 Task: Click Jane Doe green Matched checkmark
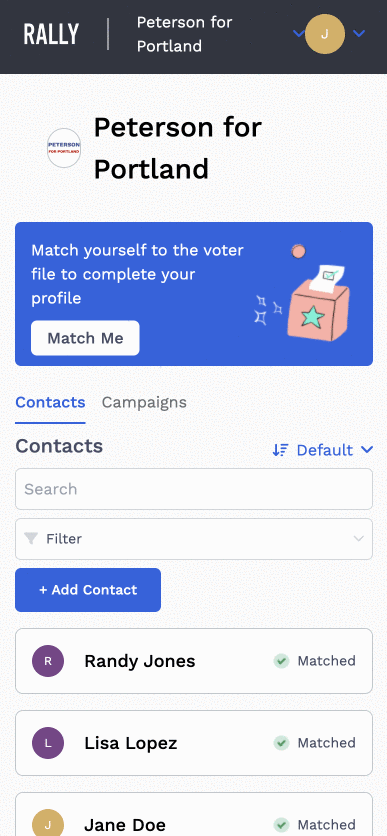[281, 825]
